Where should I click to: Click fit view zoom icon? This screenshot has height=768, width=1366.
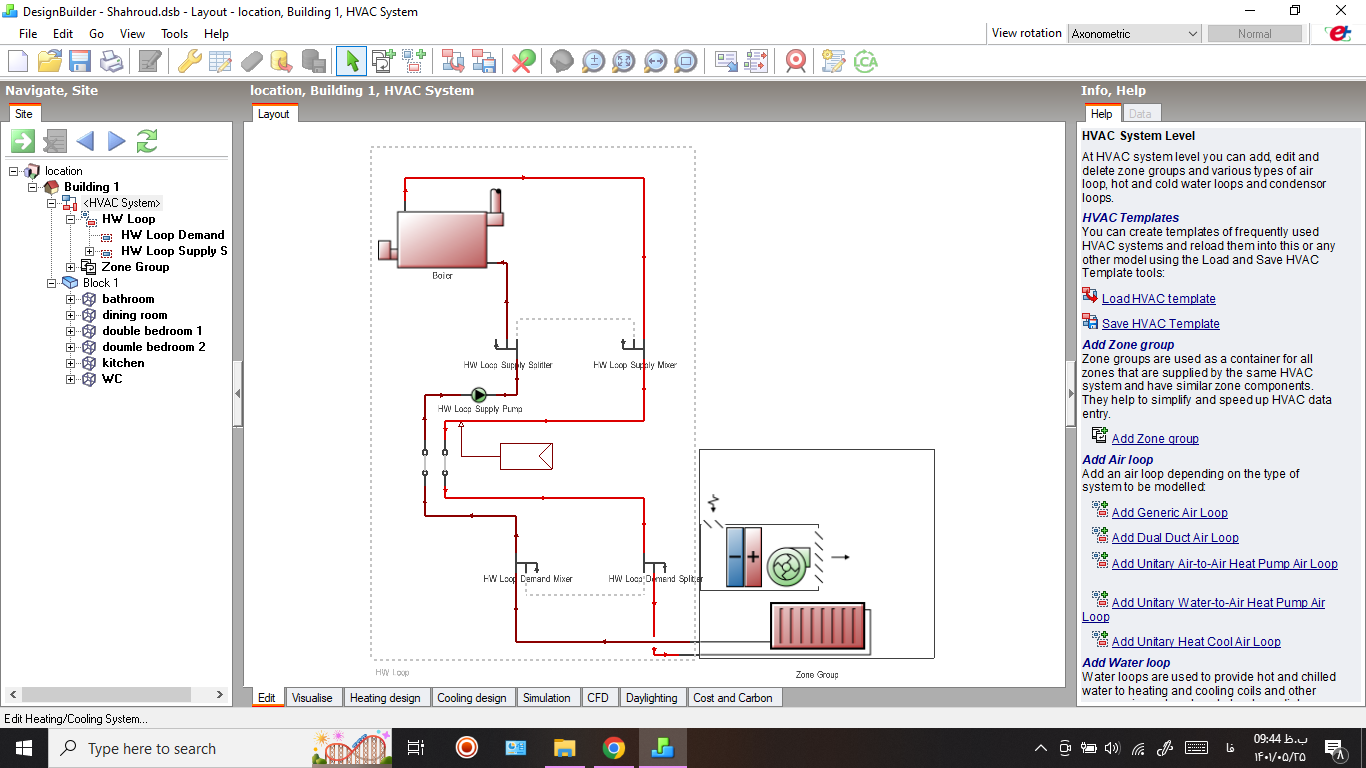coord(624,61)
